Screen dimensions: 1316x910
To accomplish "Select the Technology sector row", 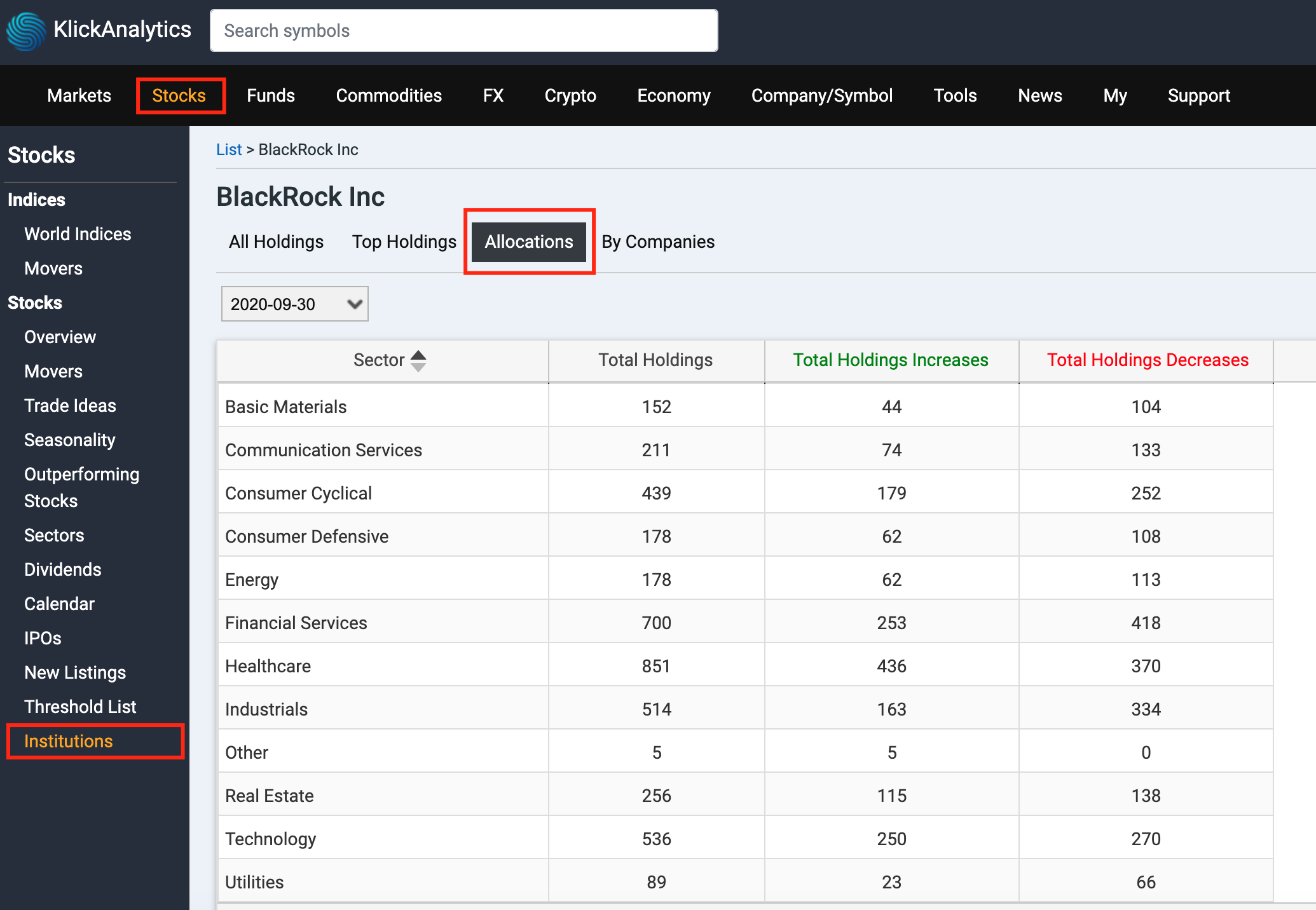I will (745, 838).
